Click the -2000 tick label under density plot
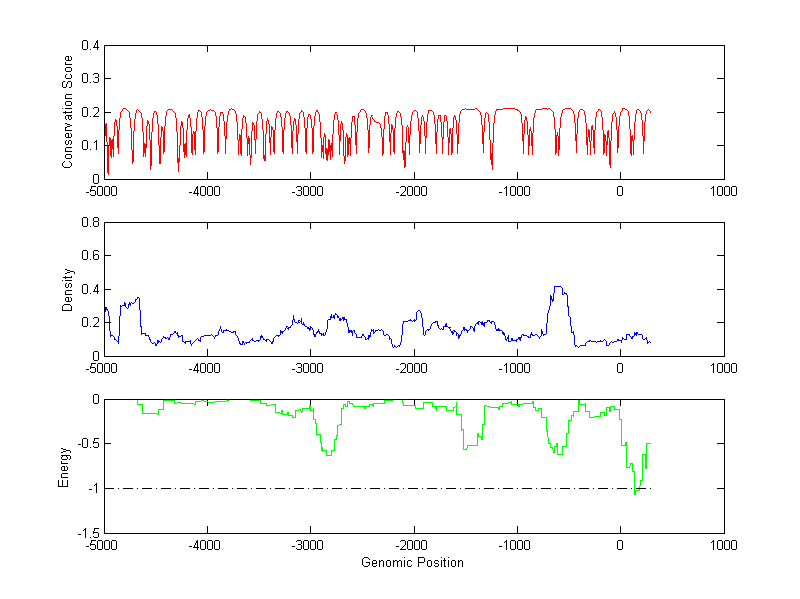The height and width of the screenshot is (599, 800). pyautogui.click(x=412, y=367)
